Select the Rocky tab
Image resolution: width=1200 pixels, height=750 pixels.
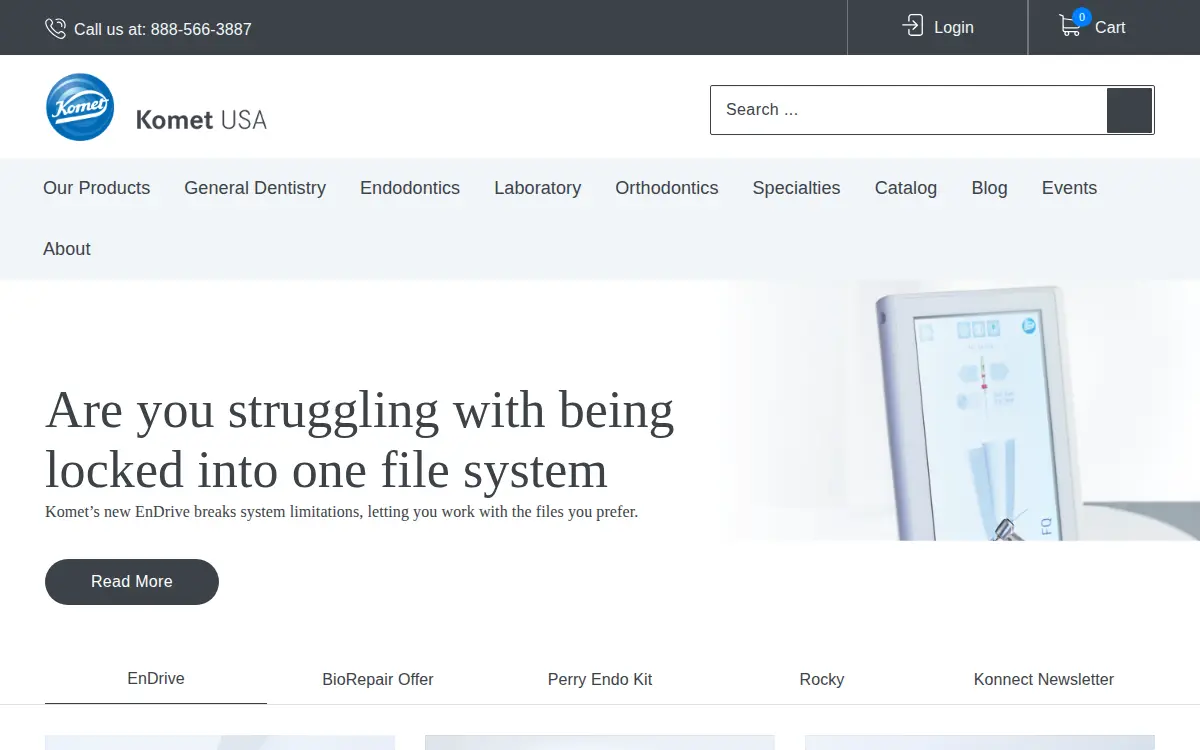pyautogui.click(x=822, y=680)
